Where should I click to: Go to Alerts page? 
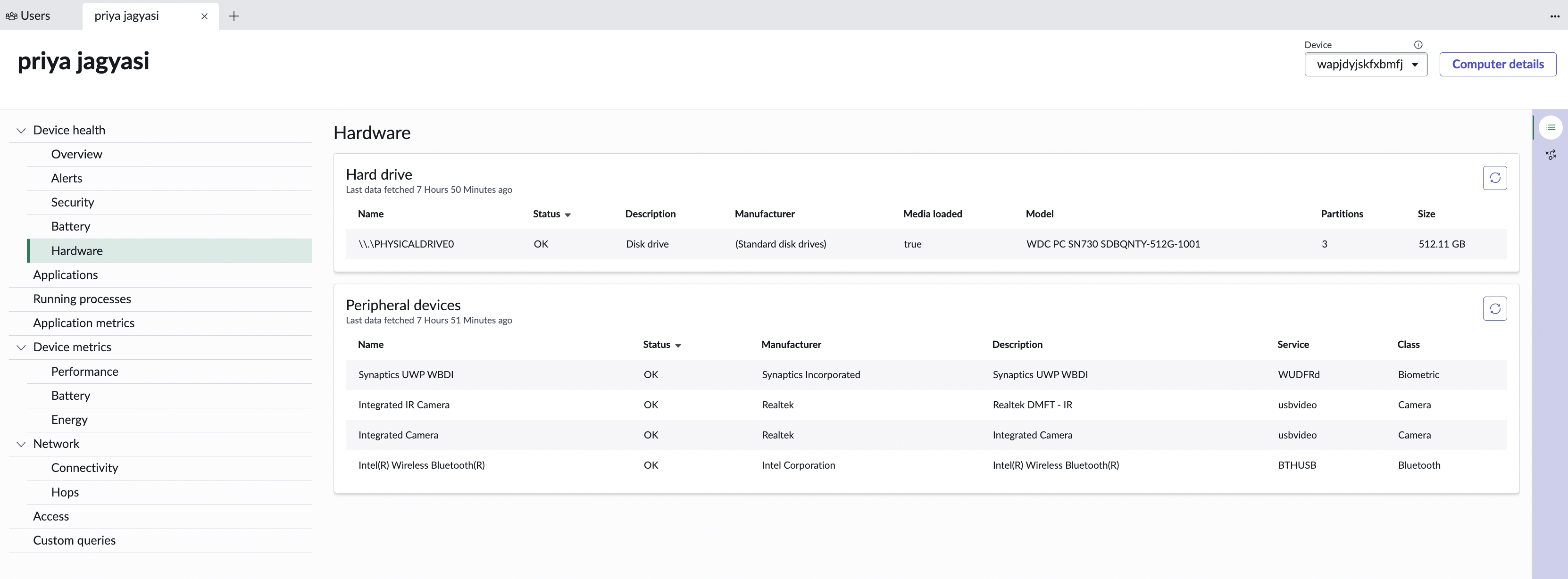(x=169, y=179)
